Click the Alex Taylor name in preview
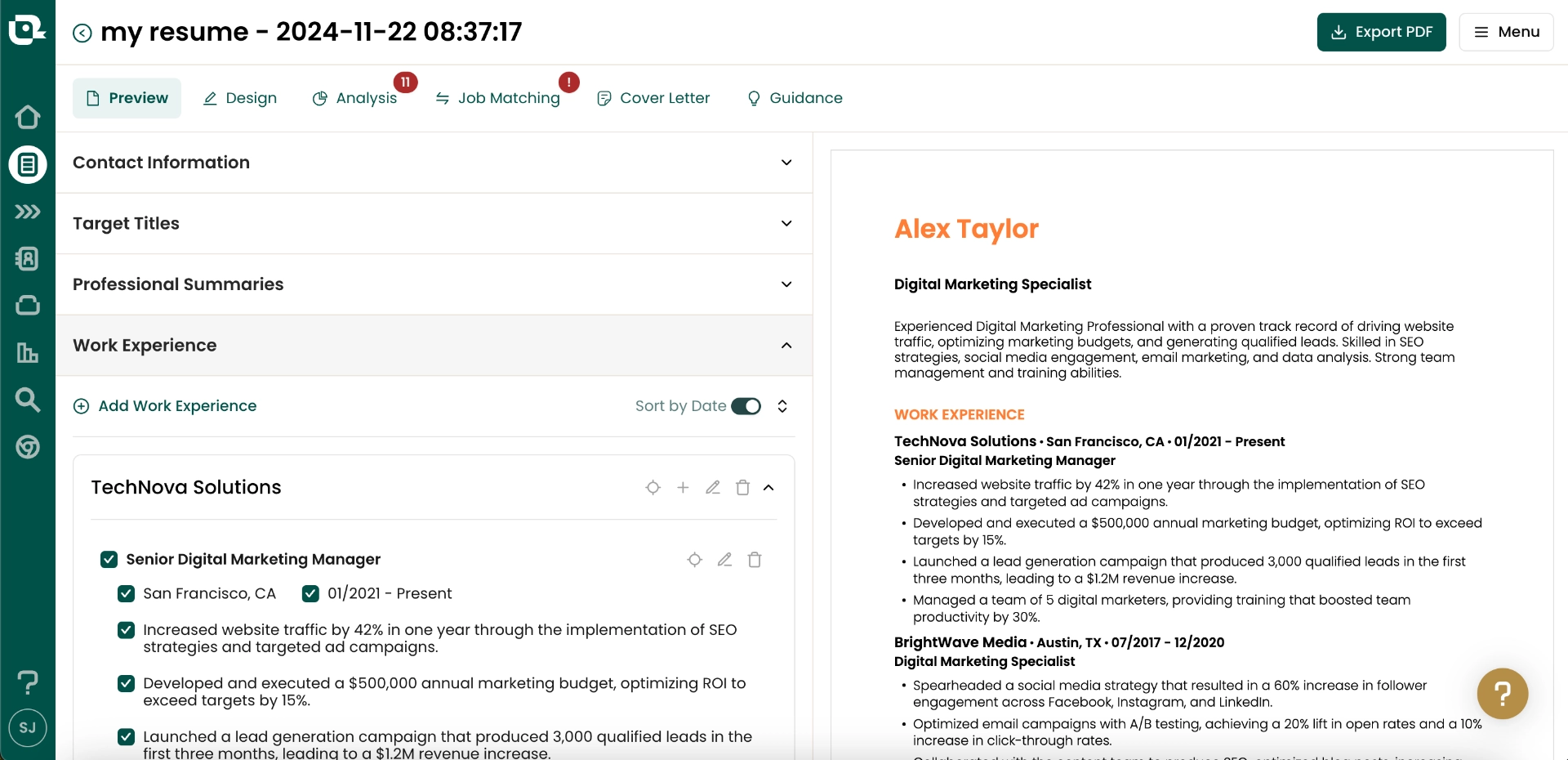Screen dimensions: 1568x760 coord(966,229)
